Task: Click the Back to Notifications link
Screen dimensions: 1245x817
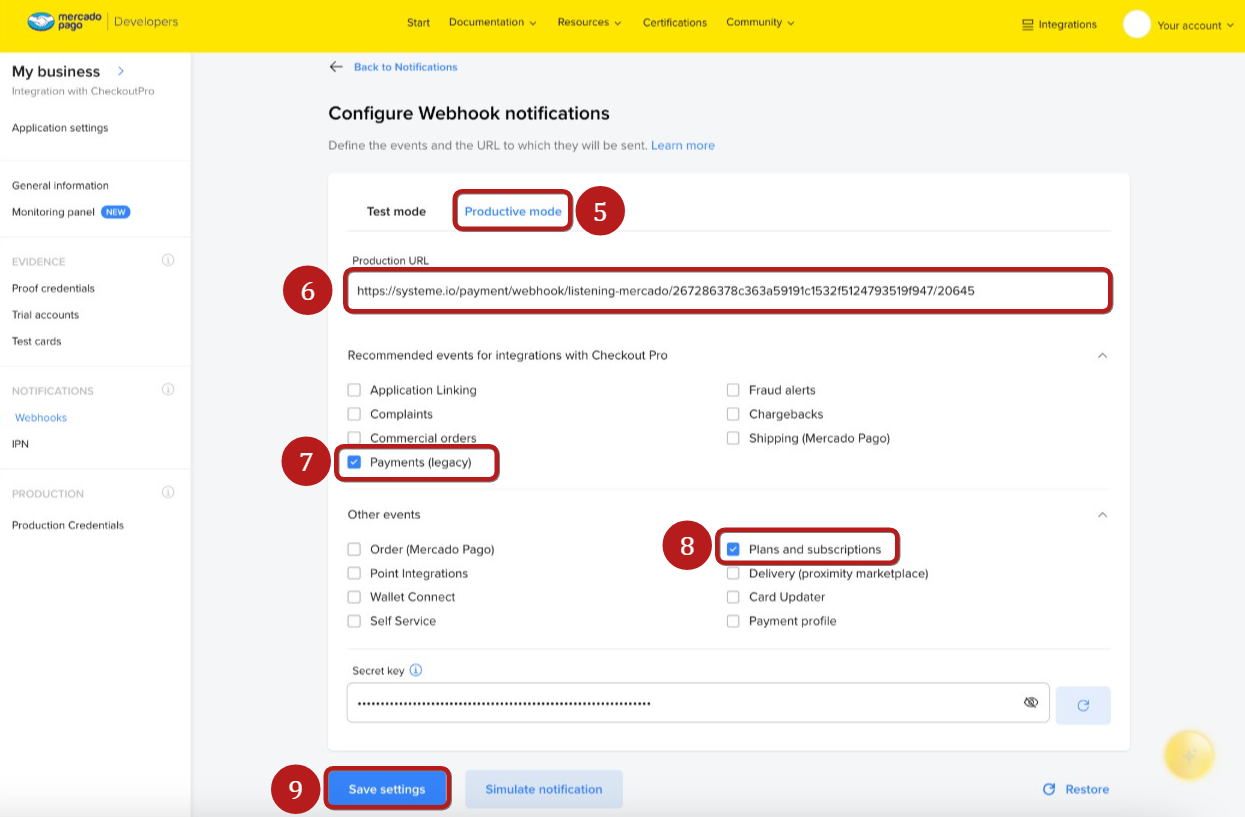Action: [x=406, y=67]
